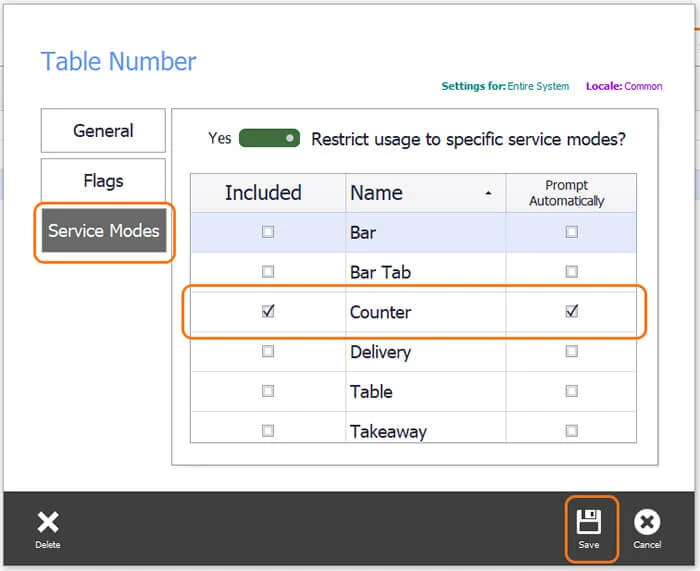The width and height of the screenshot is (700, 571).
Task: Select the Takeaway row name
Action: pyautogui.click(x=388, y=432)
